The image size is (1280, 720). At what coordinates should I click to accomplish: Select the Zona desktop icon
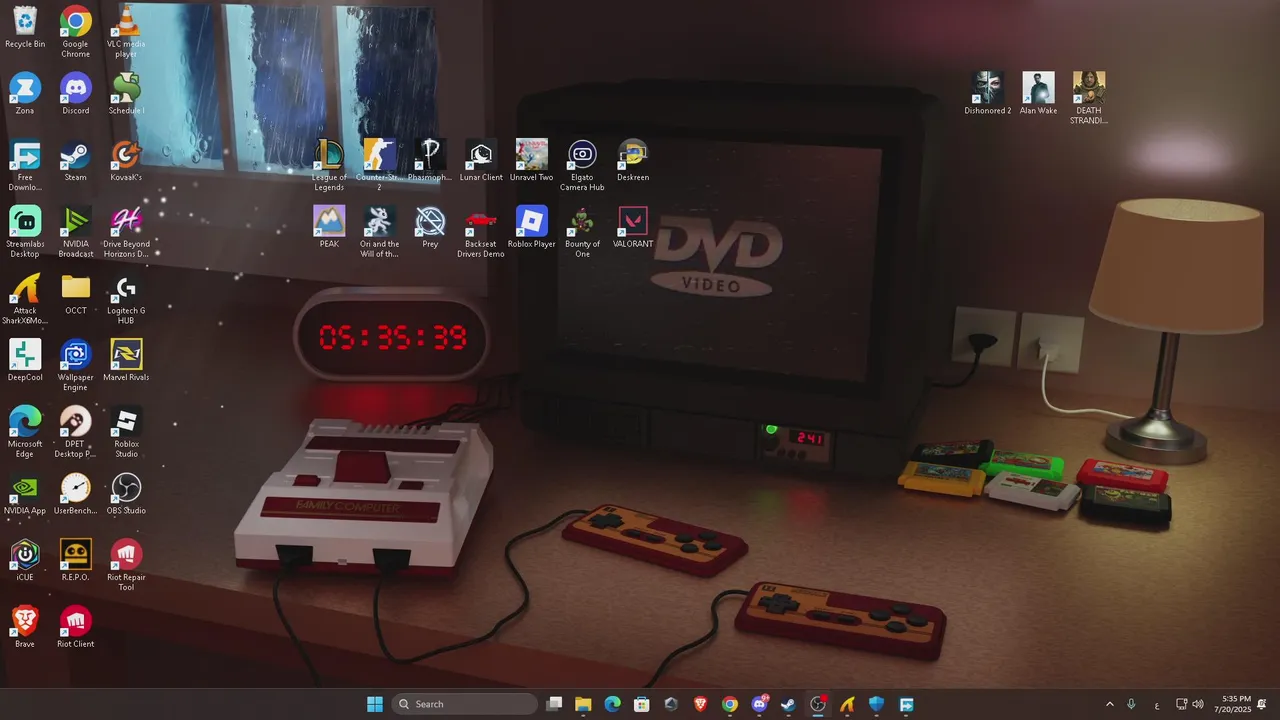pos(25,94)
